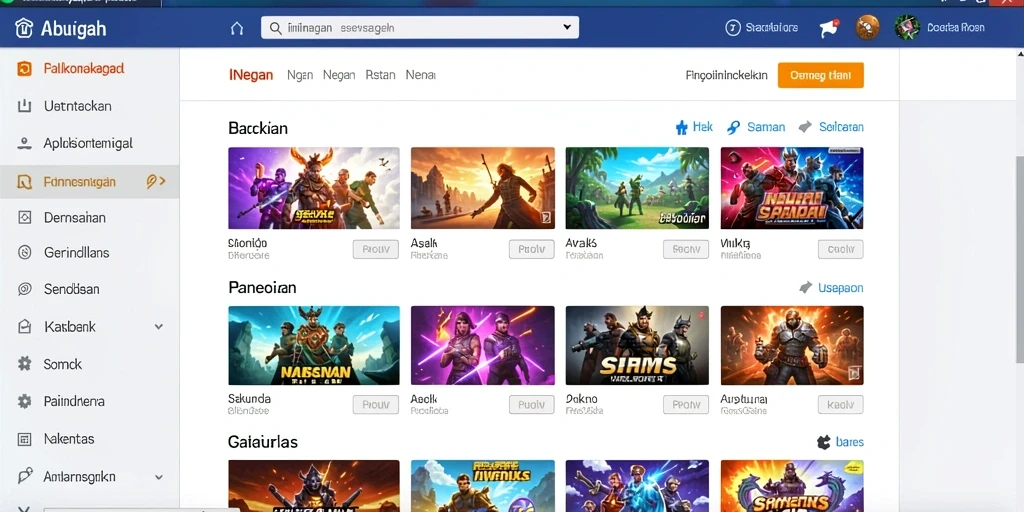This screenshot has height=512, width=1024.
Task: Click the Usepaon link text
Action: pos(840,288)
